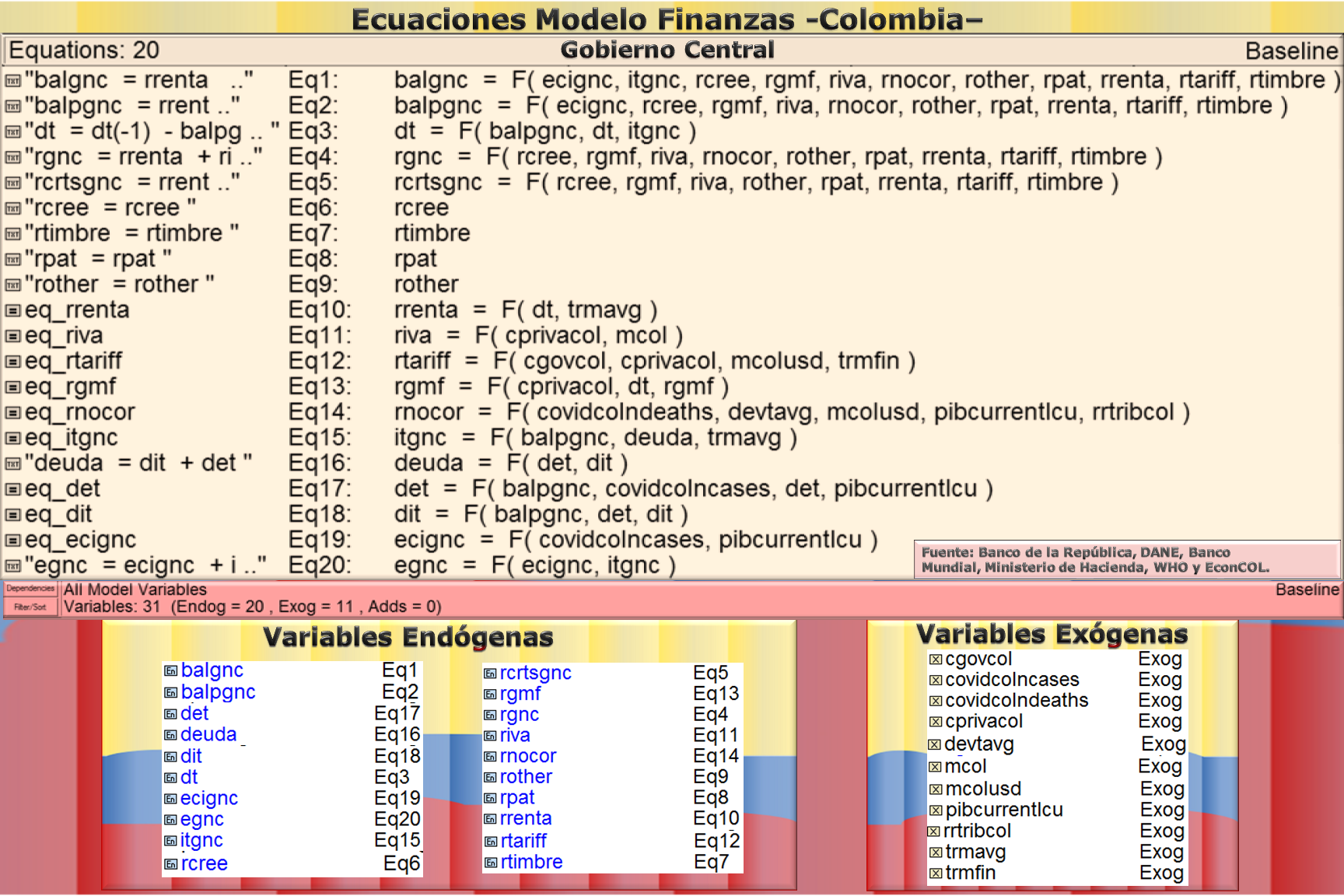The width and height of the screenshot is (1344, 896).
Task: Select the pibcurrentlcu exogenous variable
Action: (x=1003, y=810)
